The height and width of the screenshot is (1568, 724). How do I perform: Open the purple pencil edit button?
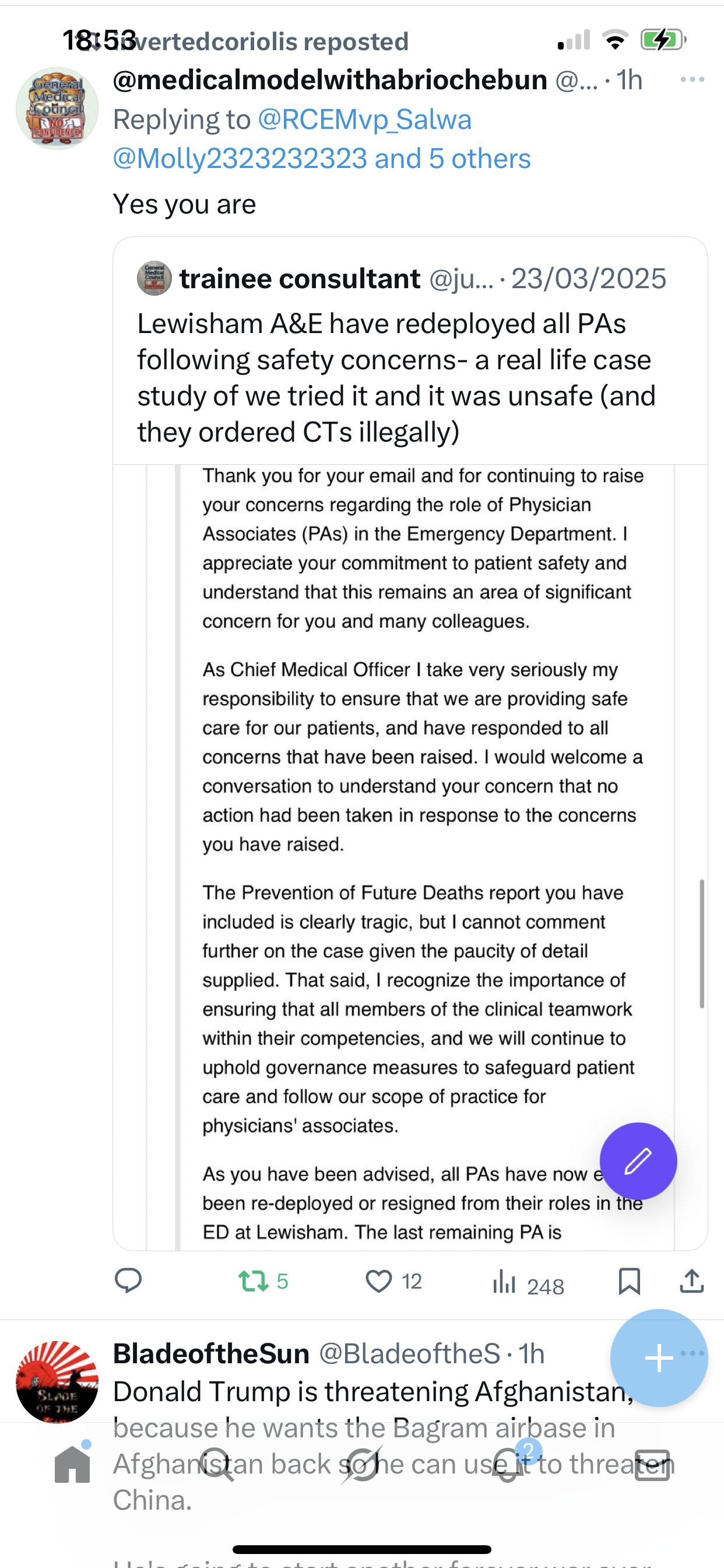pyautogui.click(x=638, y=1161)
